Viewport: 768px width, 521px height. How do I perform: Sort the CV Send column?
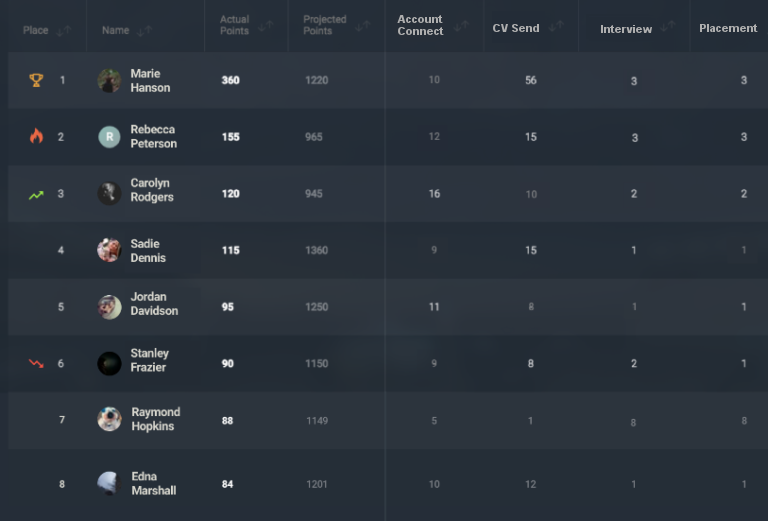pos(556,25)
